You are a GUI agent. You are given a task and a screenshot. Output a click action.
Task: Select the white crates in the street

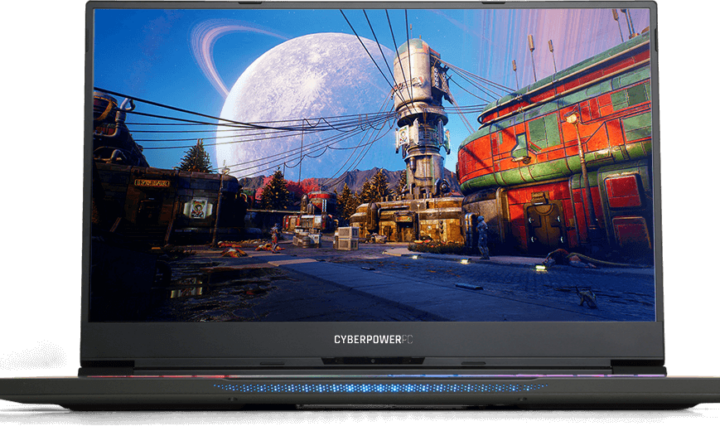pyautogui.click(x=346, y=238)
